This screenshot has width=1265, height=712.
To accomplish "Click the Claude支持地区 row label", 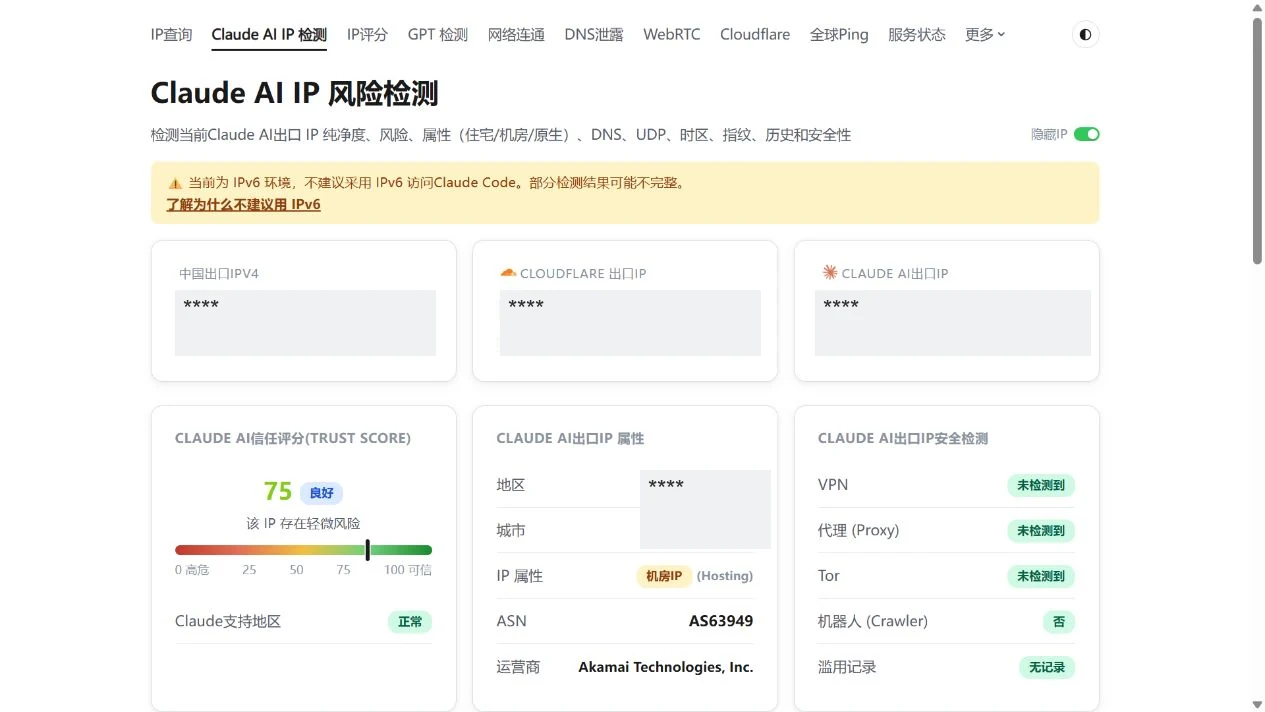I will click(x=228, y=622).
